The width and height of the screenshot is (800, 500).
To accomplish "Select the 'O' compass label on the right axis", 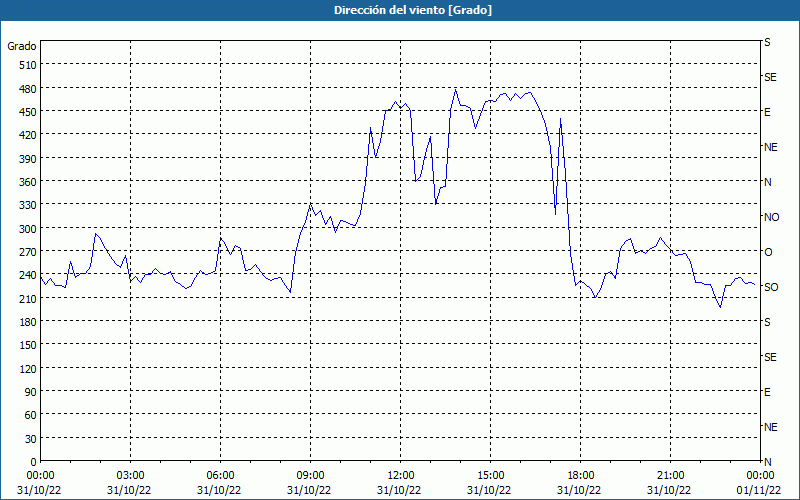I will pyautogui.click(x=768, y=252).
